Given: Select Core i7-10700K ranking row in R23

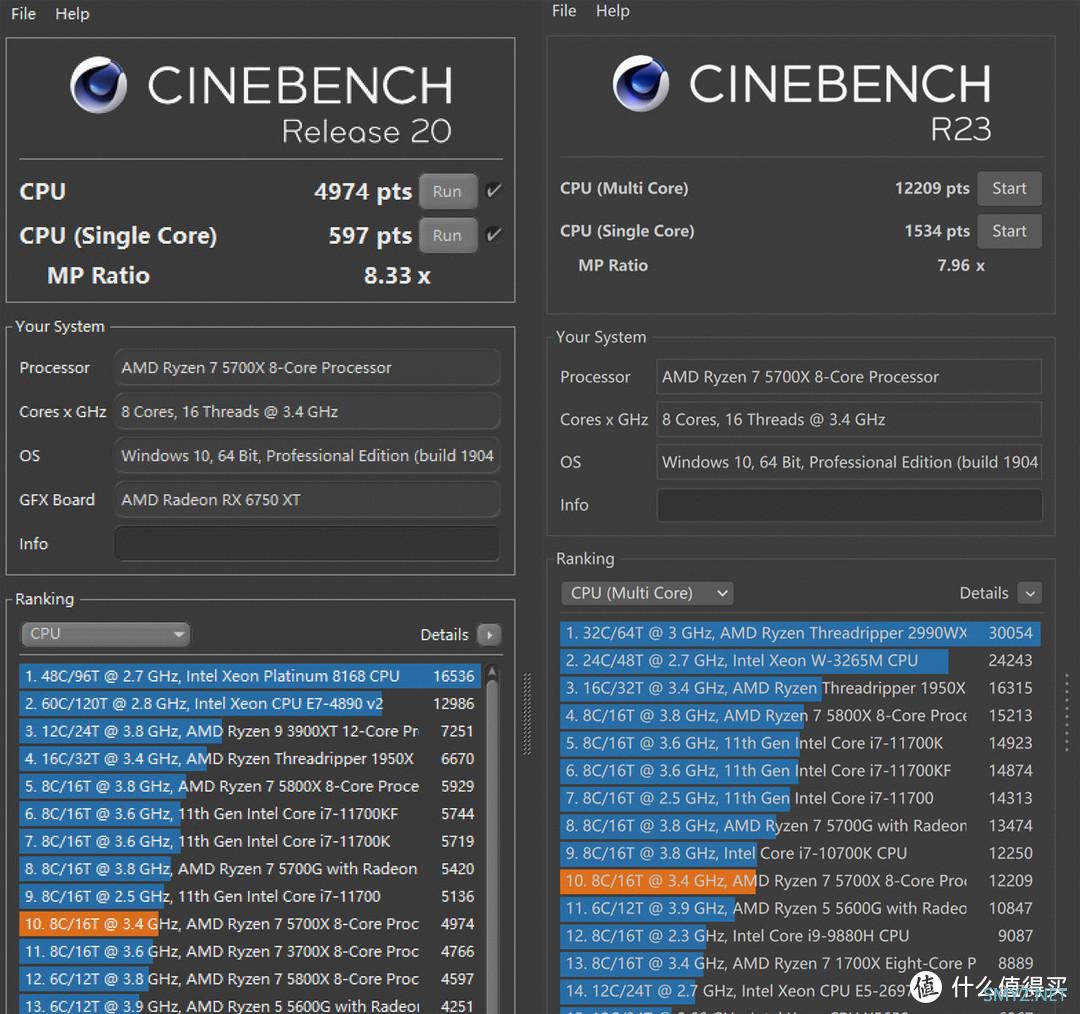Looking at the screenshot, I should point(800,853).
